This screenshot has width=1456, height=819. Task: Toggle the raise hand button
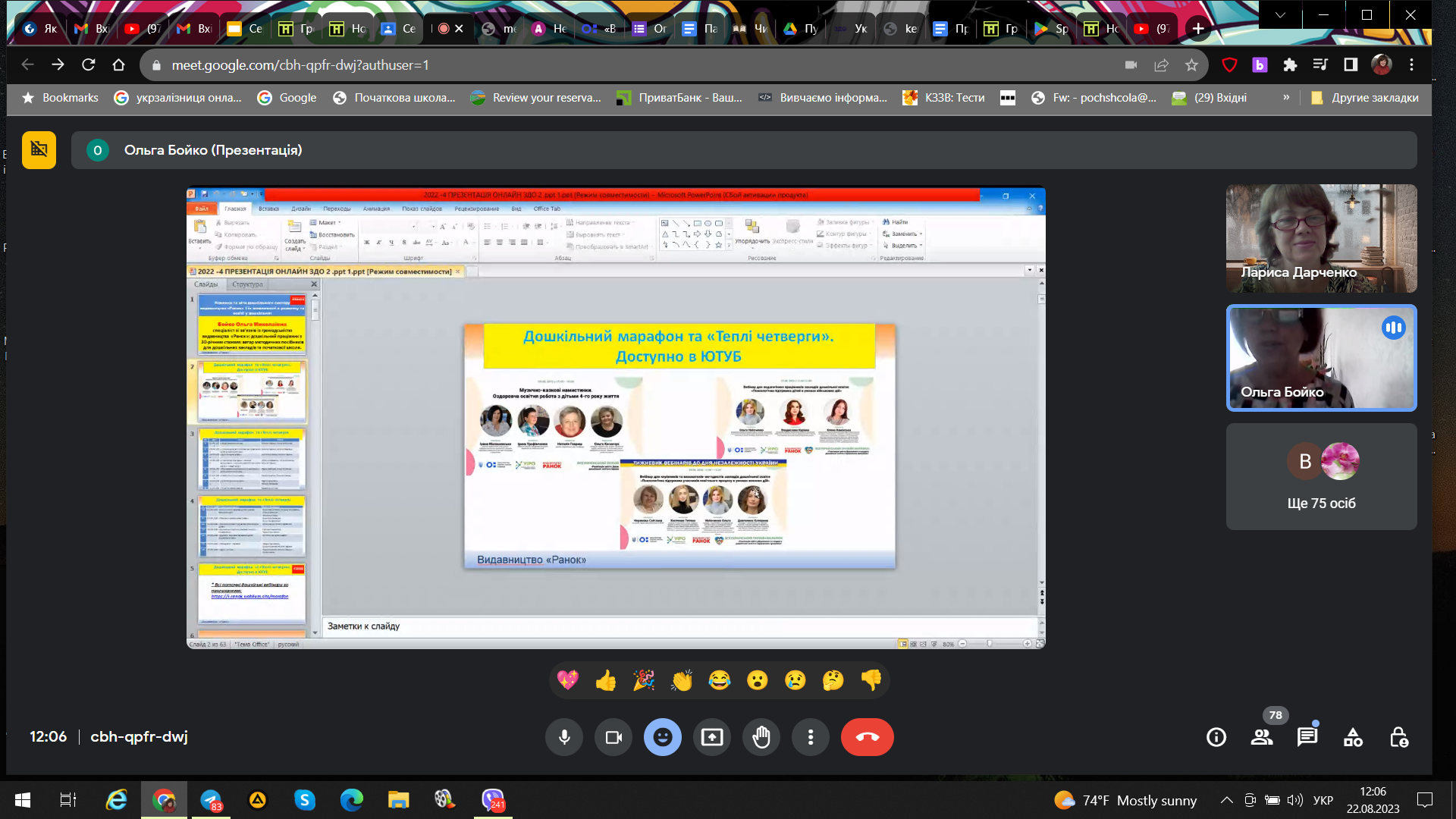pos(761,737)
